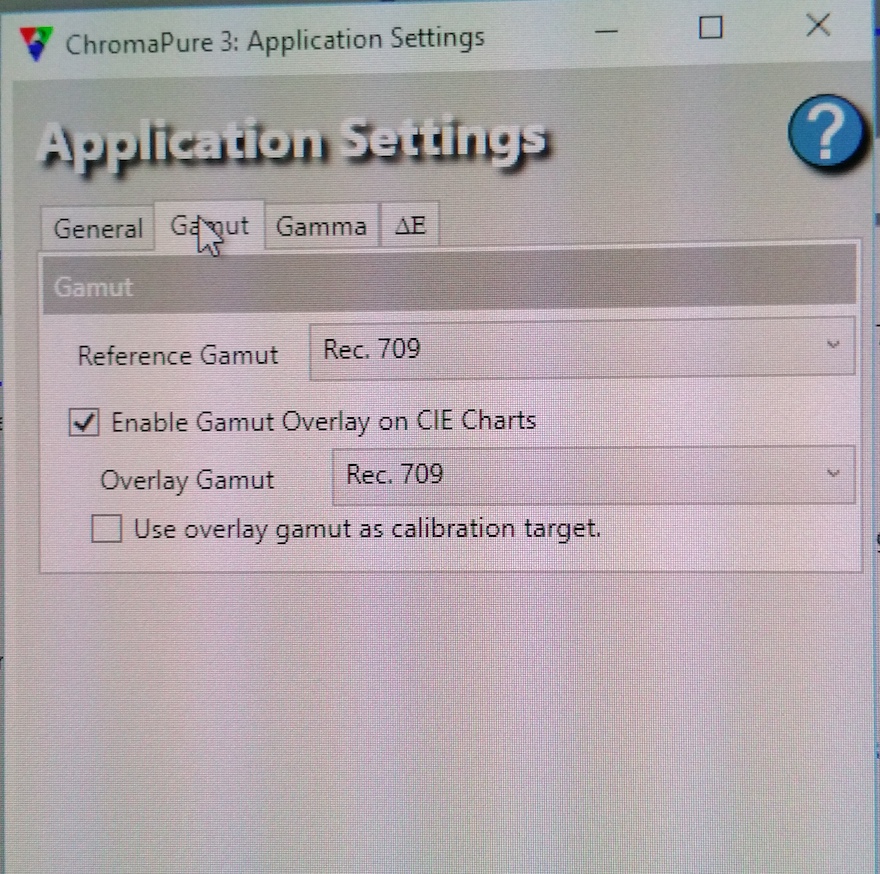
Task: Click the Application Settings heading
Action: (x=292, y=141)
